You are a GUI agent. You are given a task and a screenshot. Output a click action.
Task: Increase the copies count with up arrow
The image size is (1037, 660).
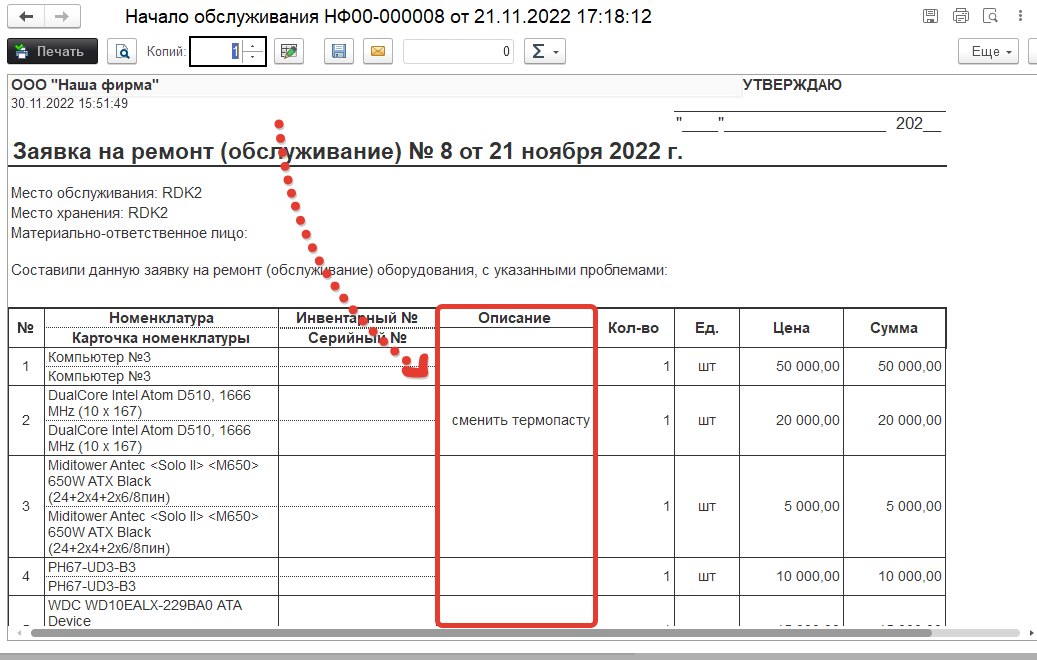coord(254,45)
